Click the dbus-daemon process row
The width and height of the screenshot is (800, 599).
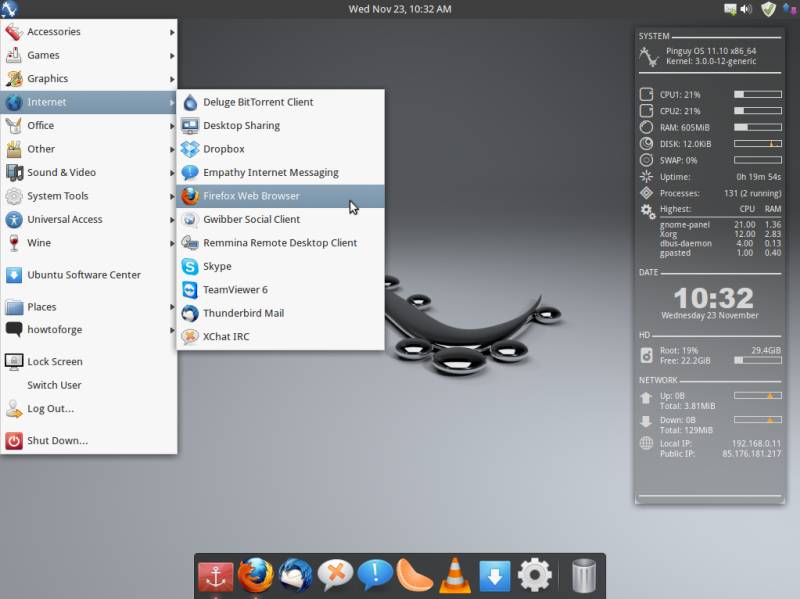tap(720, 243)
